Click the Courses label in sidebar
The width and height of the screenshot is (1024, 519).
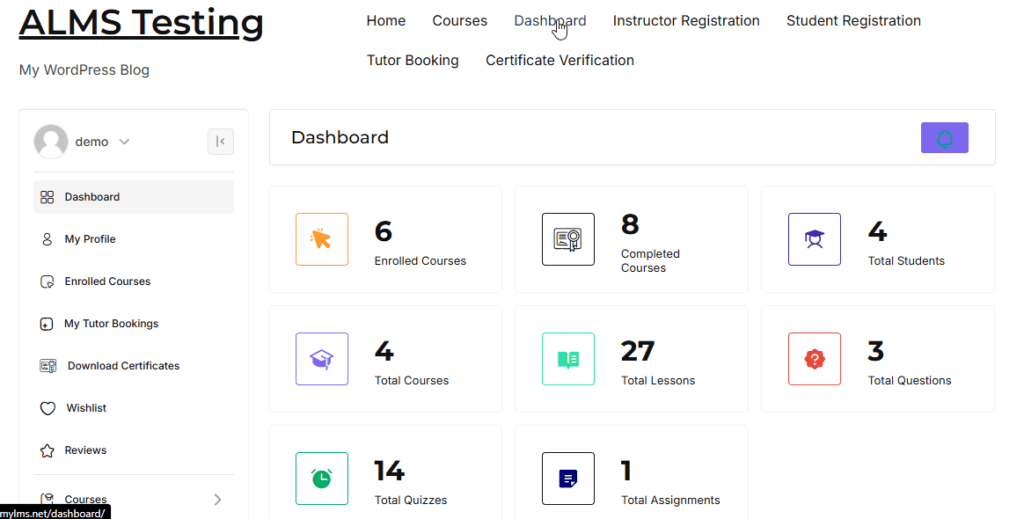86,499
